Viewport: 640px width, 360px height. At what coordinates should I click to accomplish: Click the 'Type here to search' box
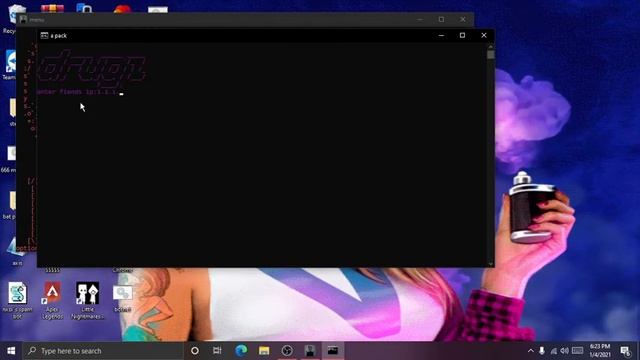(x=103, y=351)
